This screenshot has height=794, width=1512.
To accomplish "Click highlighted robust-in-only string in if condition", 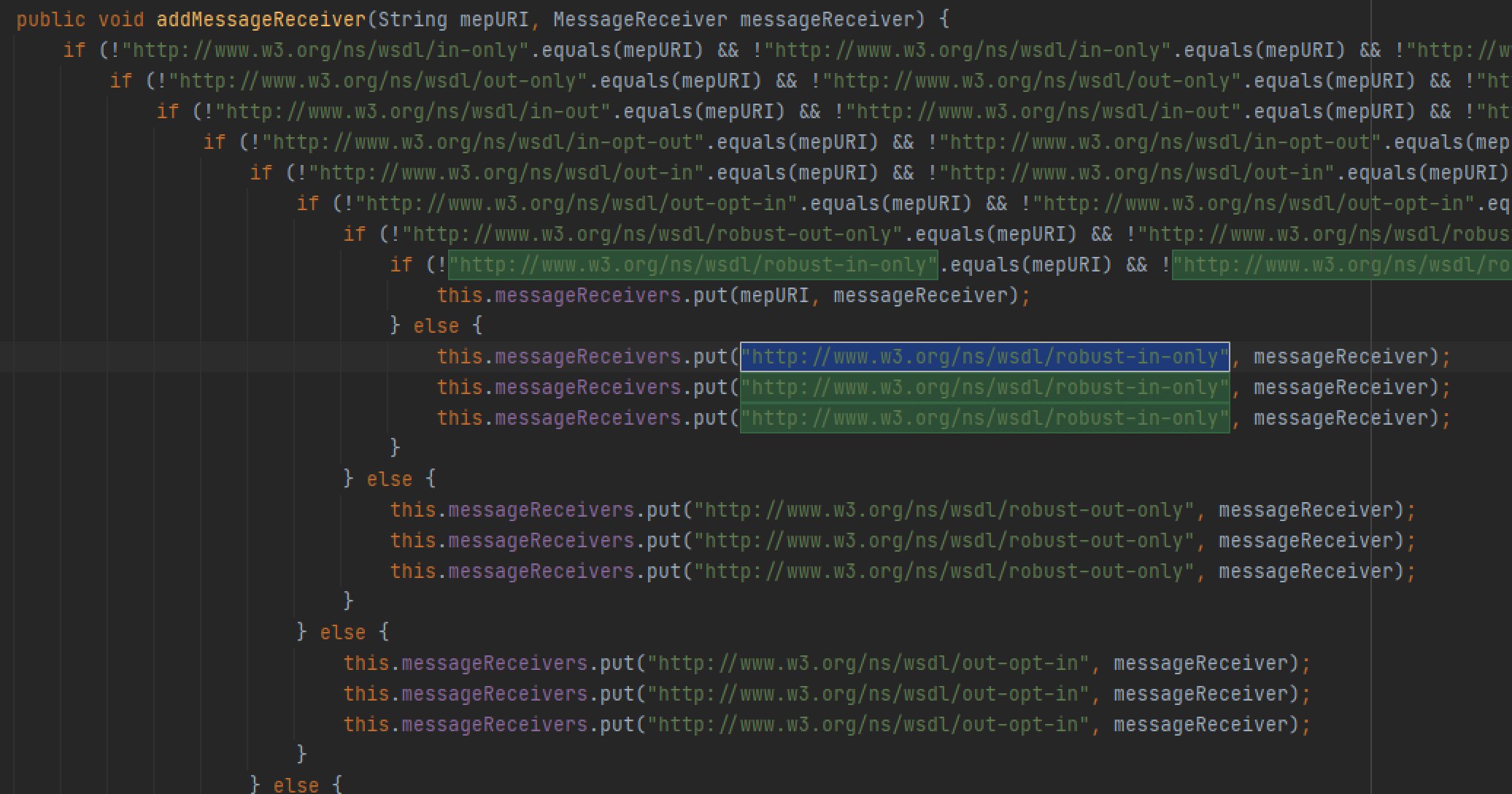I will (x=692, y=265).
